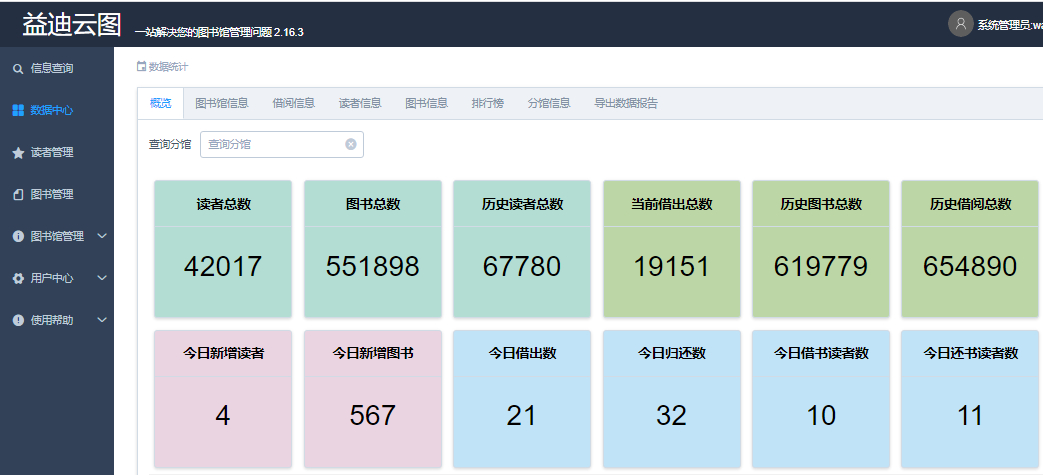Open the 借阅信息 tab
Viewport: 1043px width, 475px height.
click(x=293, y=103)
